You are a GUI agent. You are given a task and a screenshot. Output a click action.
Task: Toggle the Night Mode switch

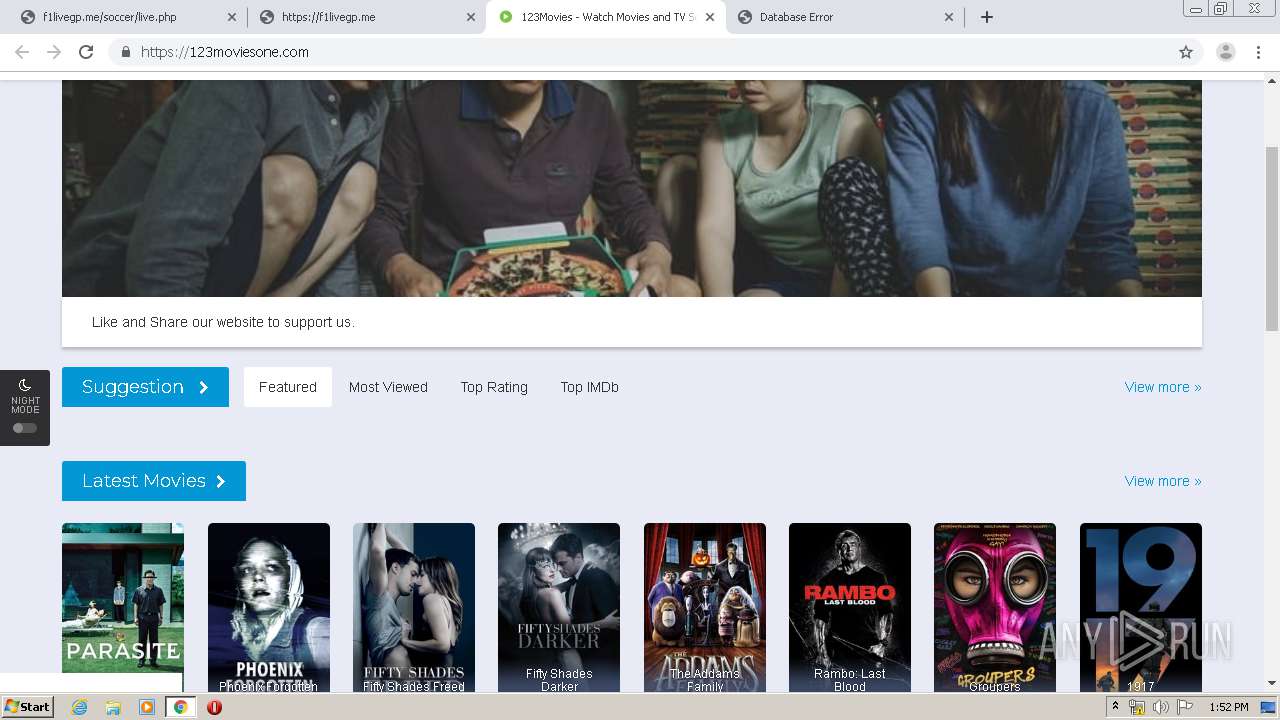tap(25, 428)
